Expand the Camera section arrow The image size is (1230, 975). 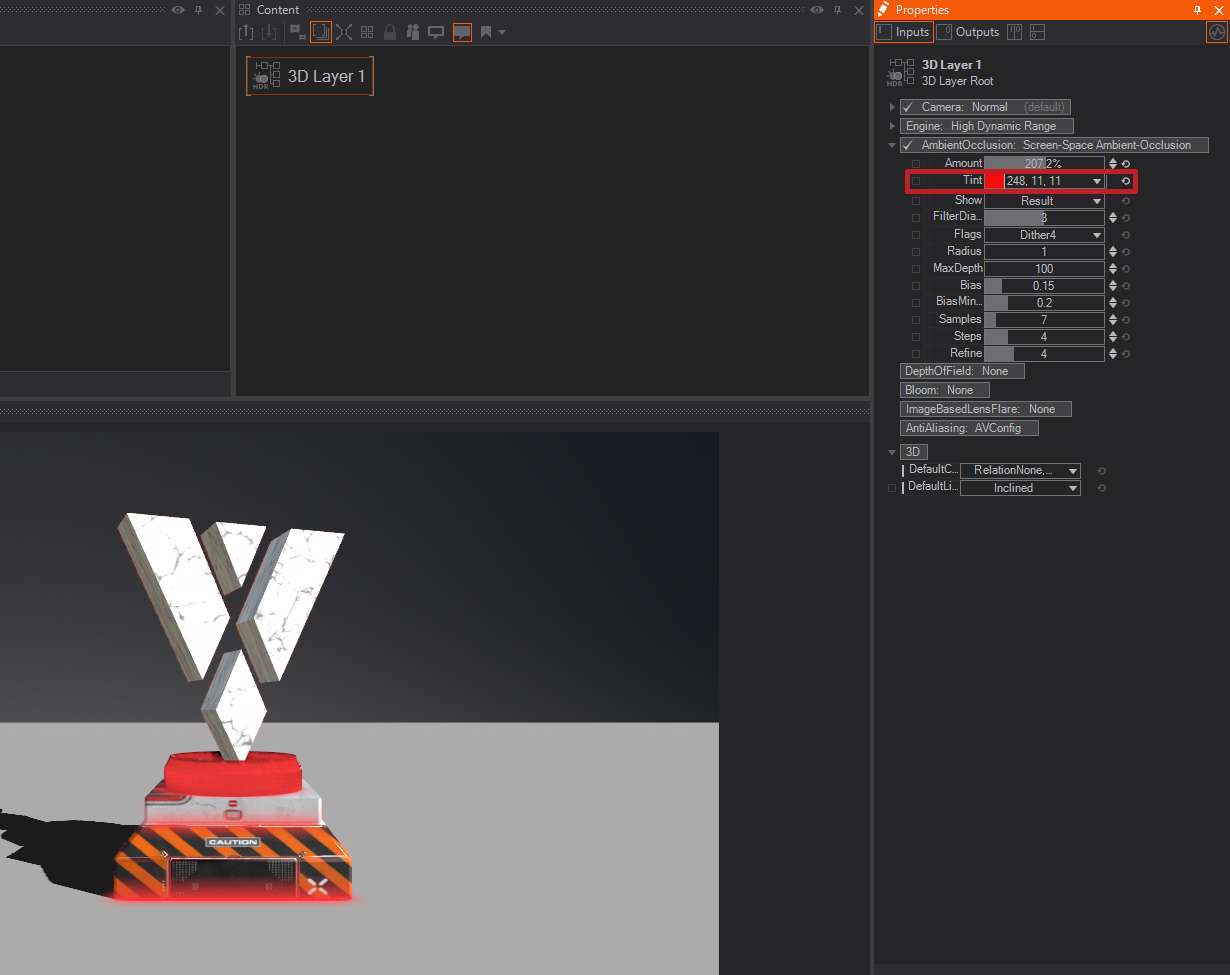point(892,107)
